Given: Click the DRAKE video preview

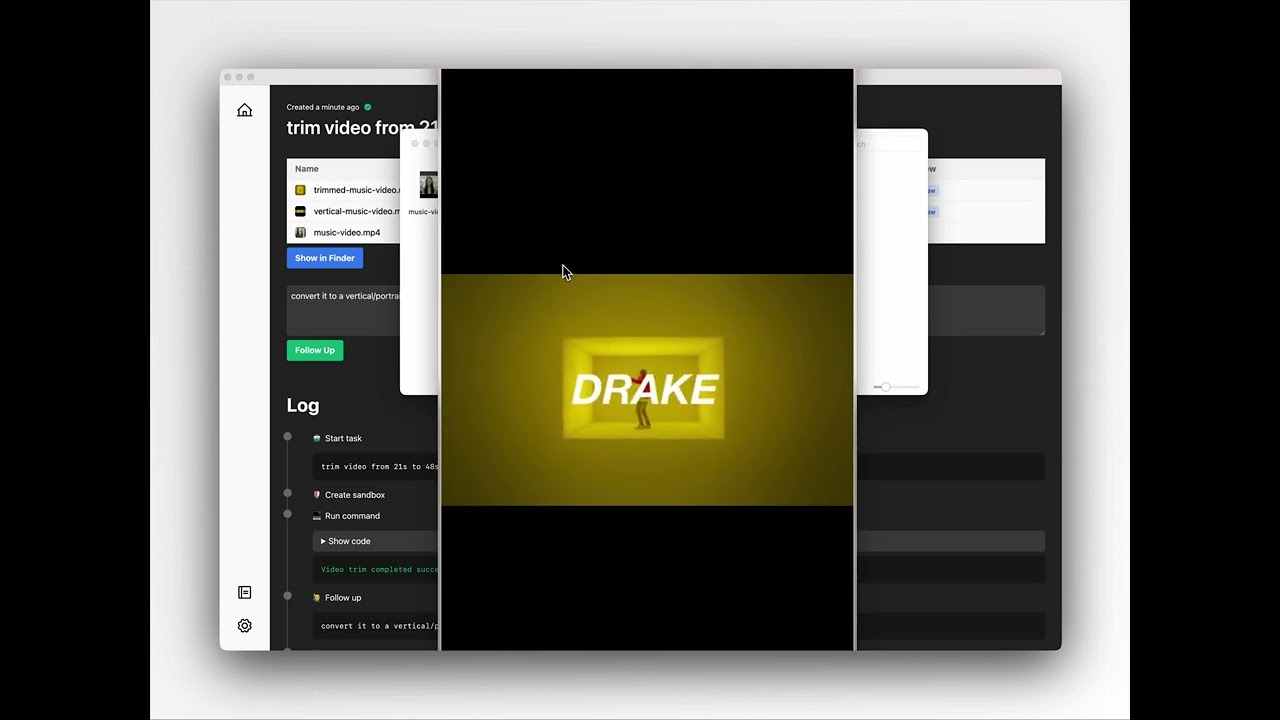Looking at the screenshot, I should coord(647,389).
